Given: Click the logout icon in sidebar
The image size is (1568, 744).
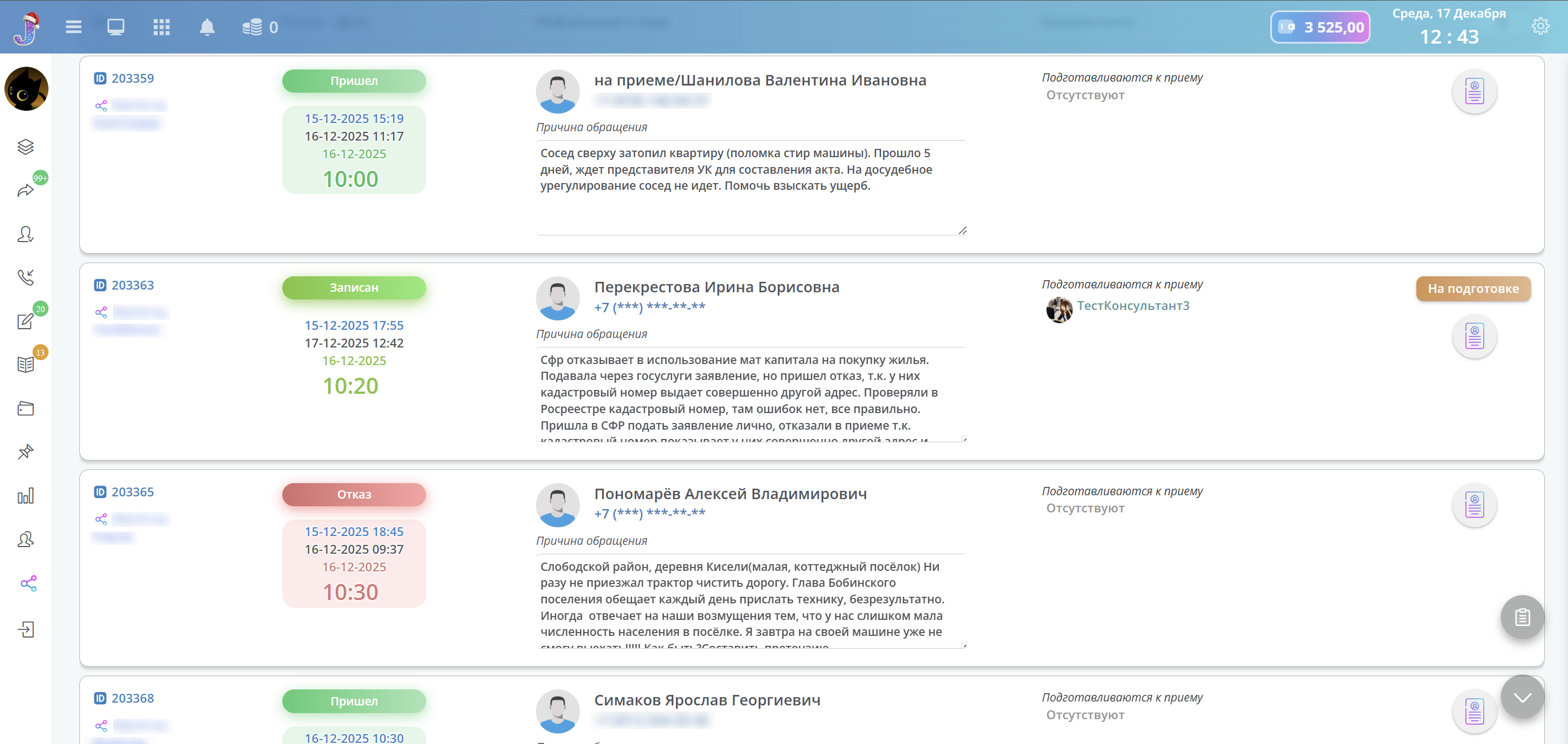Looking at the screenshot, I should pyautogui.click(x=25, y=629).
